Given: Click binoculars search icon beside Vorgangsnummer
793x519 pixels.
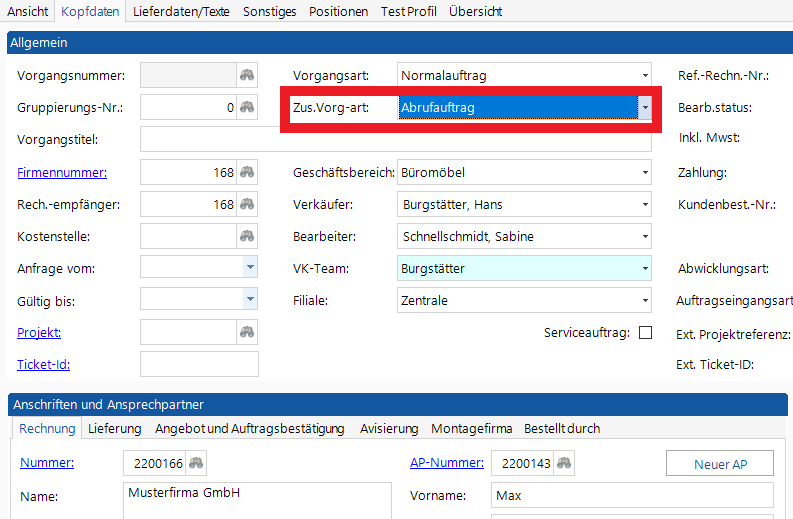Looking at the screenshot, I should (247, 75).
